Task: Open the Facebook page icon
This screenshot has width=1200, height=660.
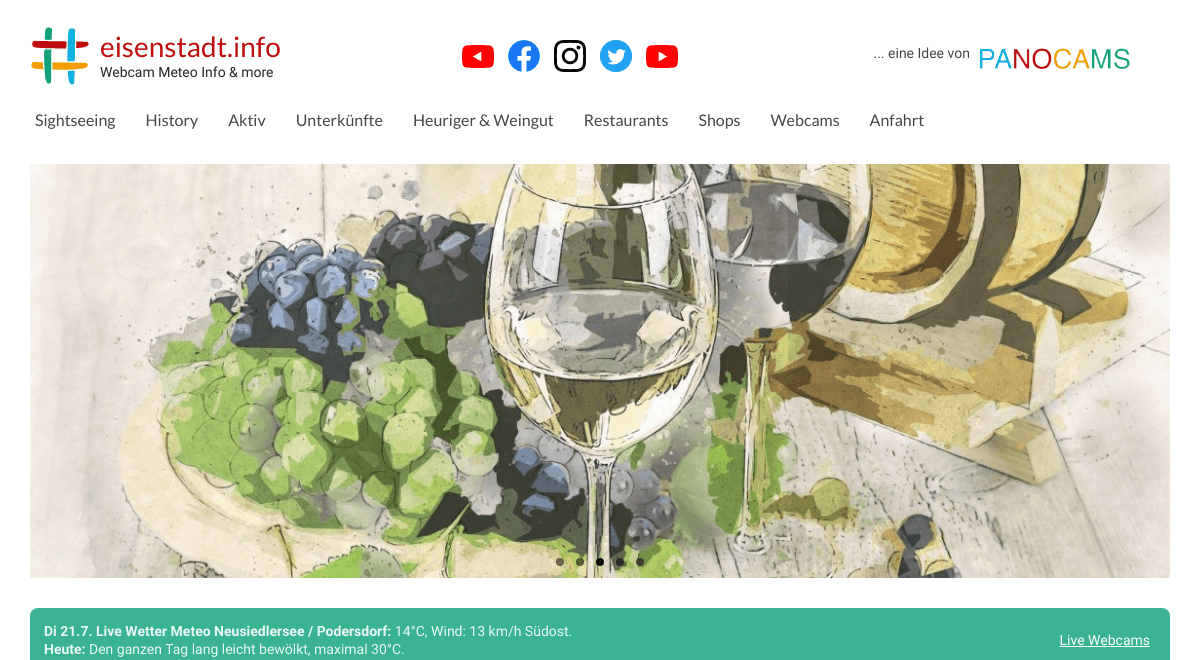Action: point(524,56)
